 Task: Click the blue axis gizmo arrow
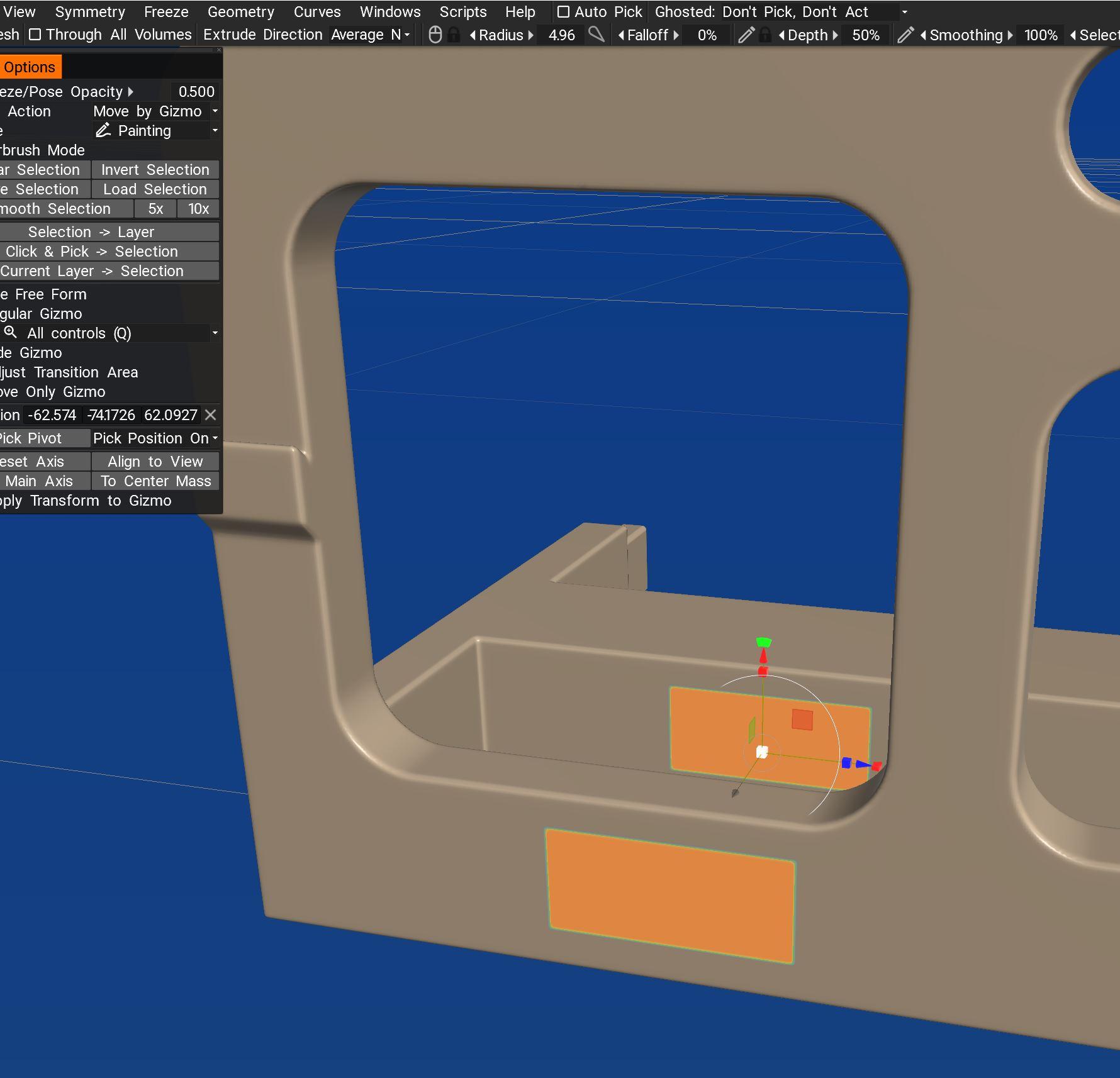click(x=861, y=764)
